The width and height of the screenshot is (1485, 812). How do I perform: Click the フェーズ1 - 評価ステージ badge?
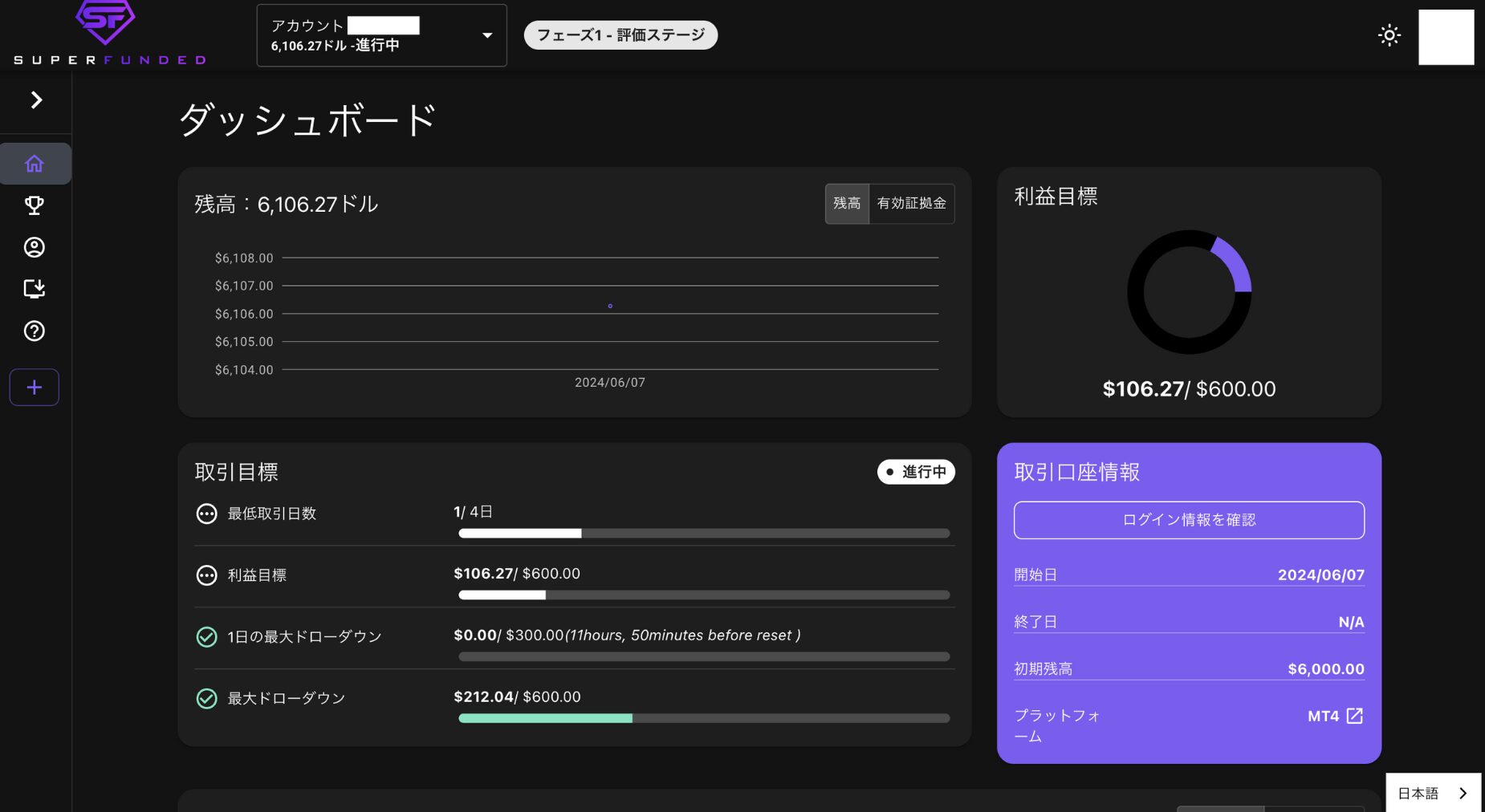coord(620,35)
